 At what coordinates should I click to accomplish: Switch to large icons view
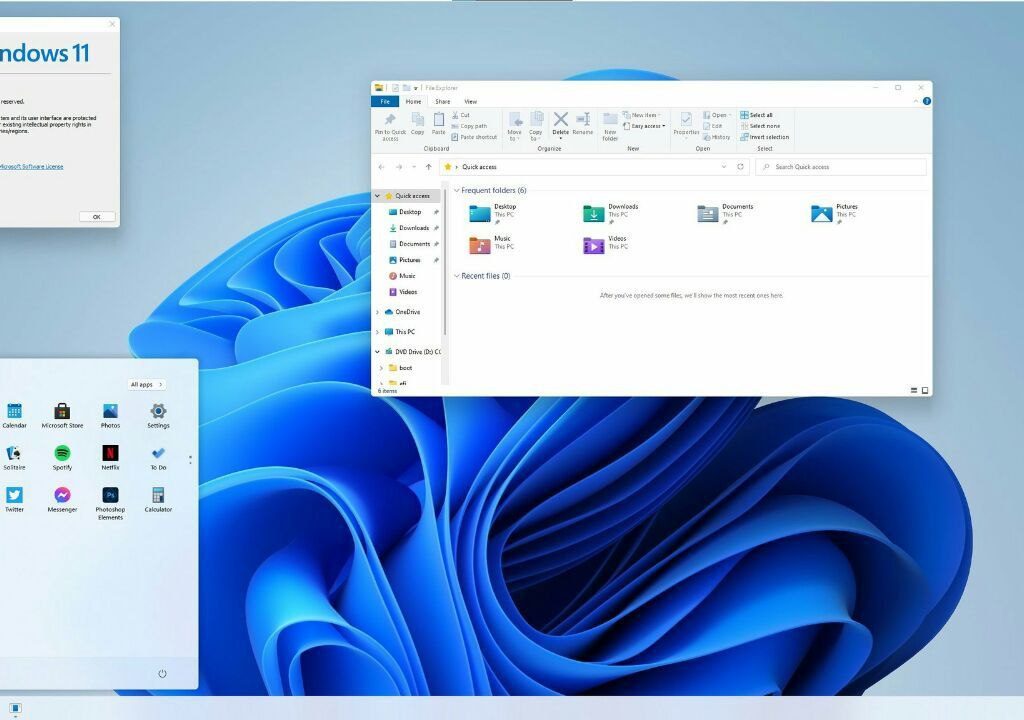coord(925,391)
